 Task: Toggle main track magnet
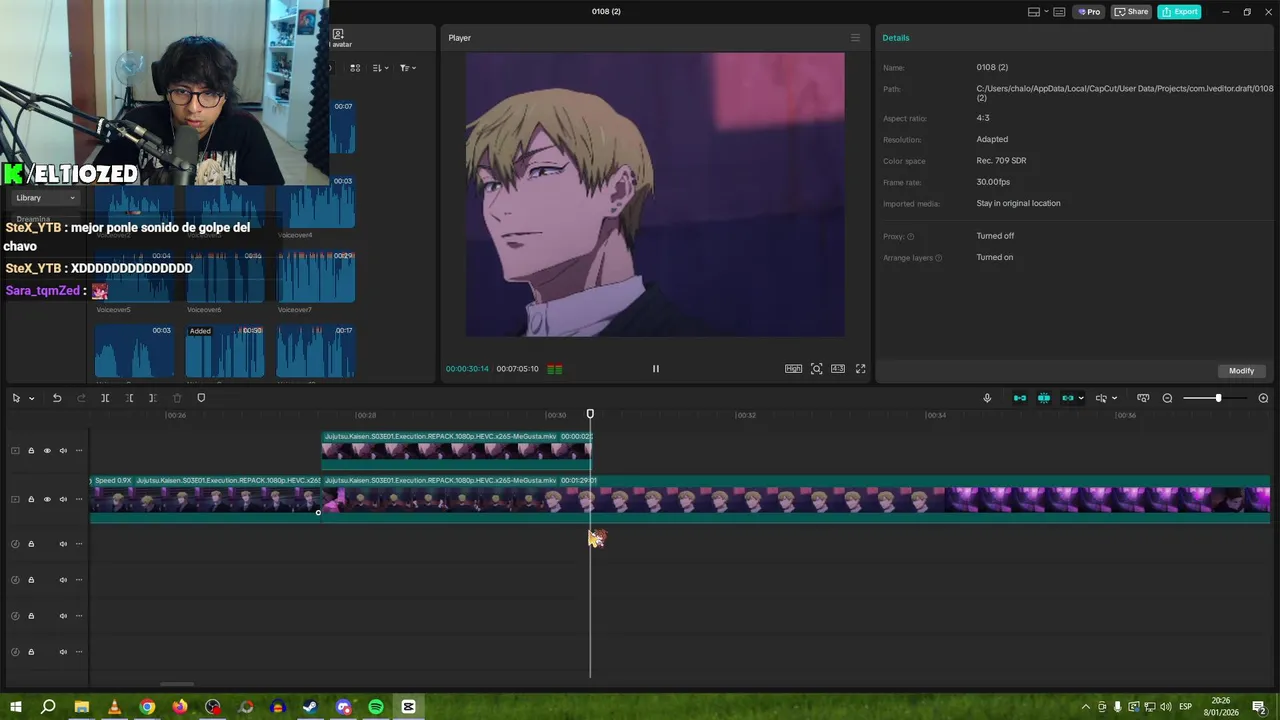click(x=1020, y=398)
